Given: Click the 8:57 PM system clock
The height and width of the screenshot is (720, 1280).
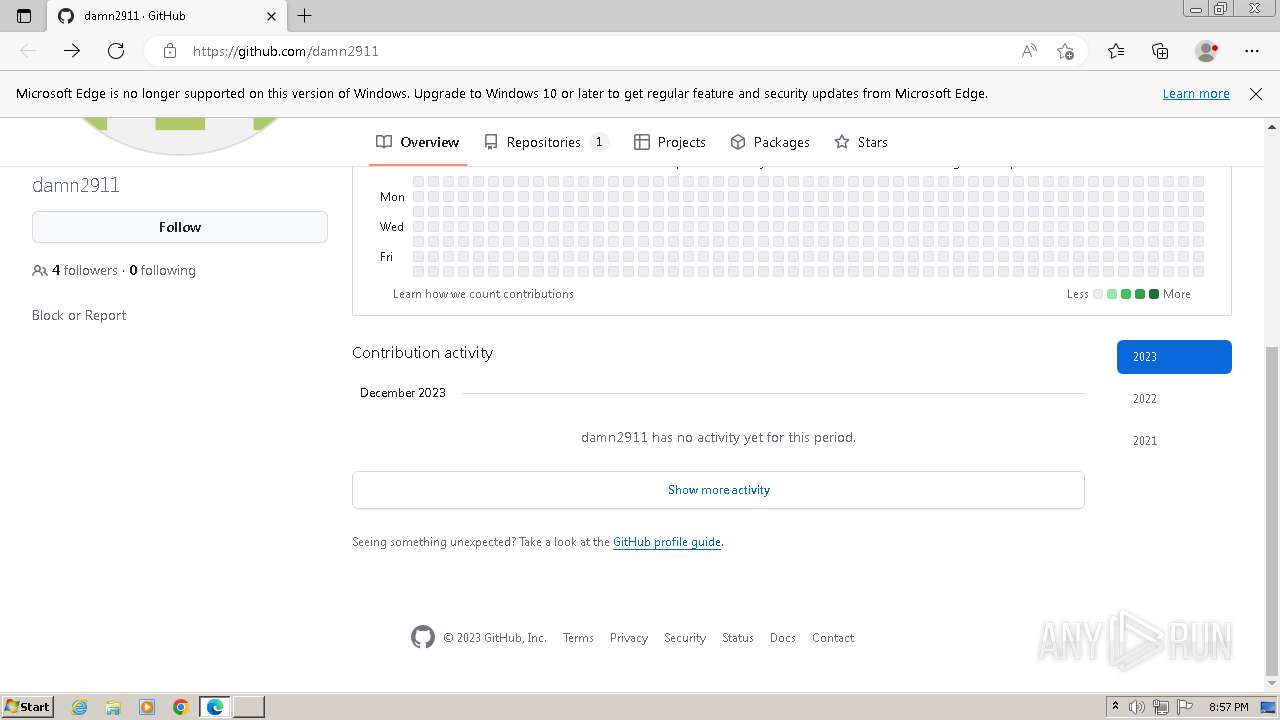Looking at the screenshot, I should [x=1228, y=707].
